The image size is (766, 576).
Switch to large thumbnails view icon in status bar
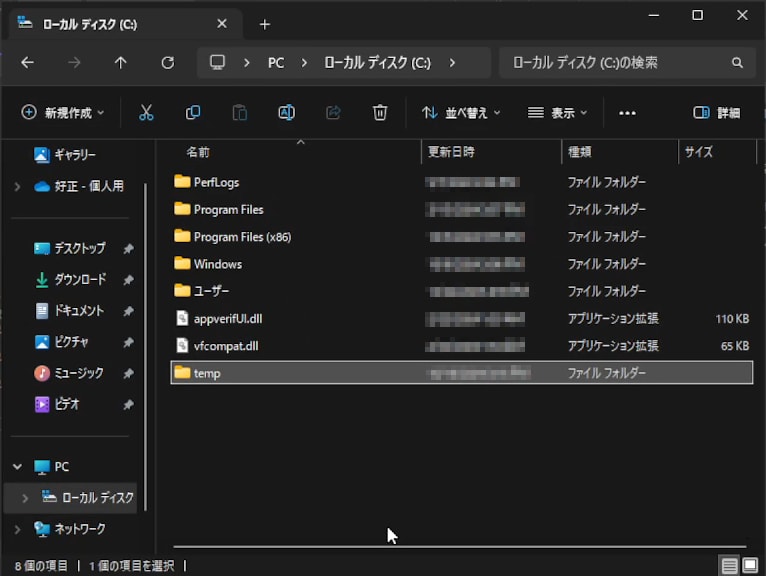tap(750, 566)
